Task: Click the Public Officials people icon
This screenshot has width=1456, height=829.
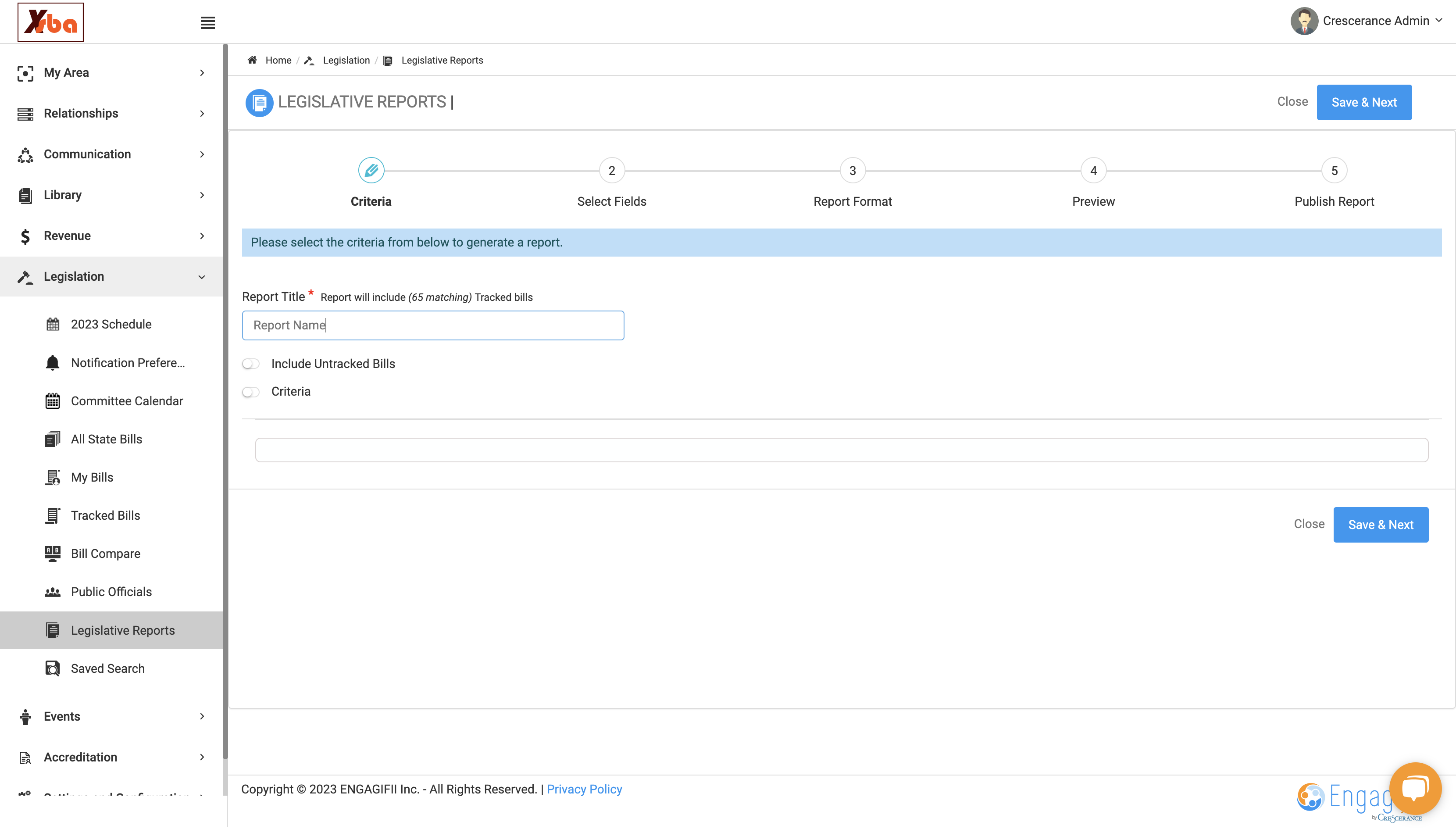Action: (x=52, y=592)
